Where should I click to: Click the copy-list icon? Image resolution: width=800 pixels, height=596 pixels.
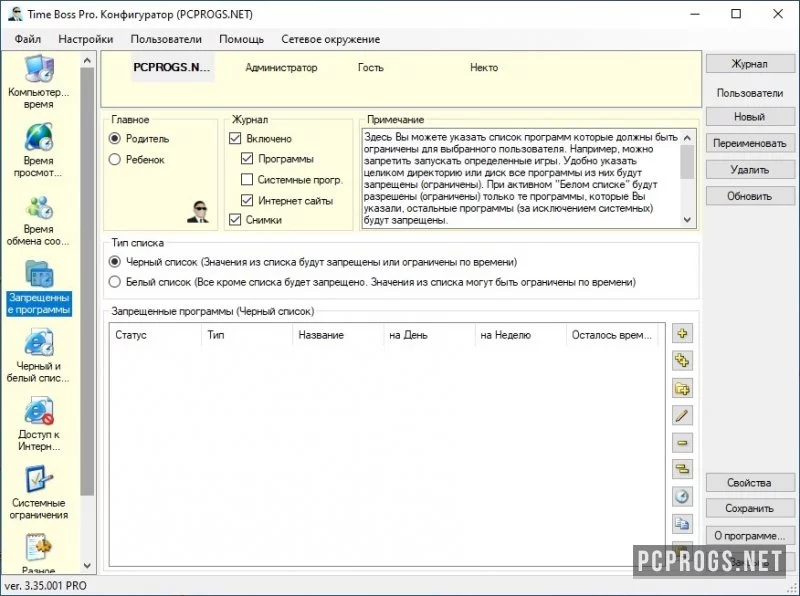click(x=682, y=524)
